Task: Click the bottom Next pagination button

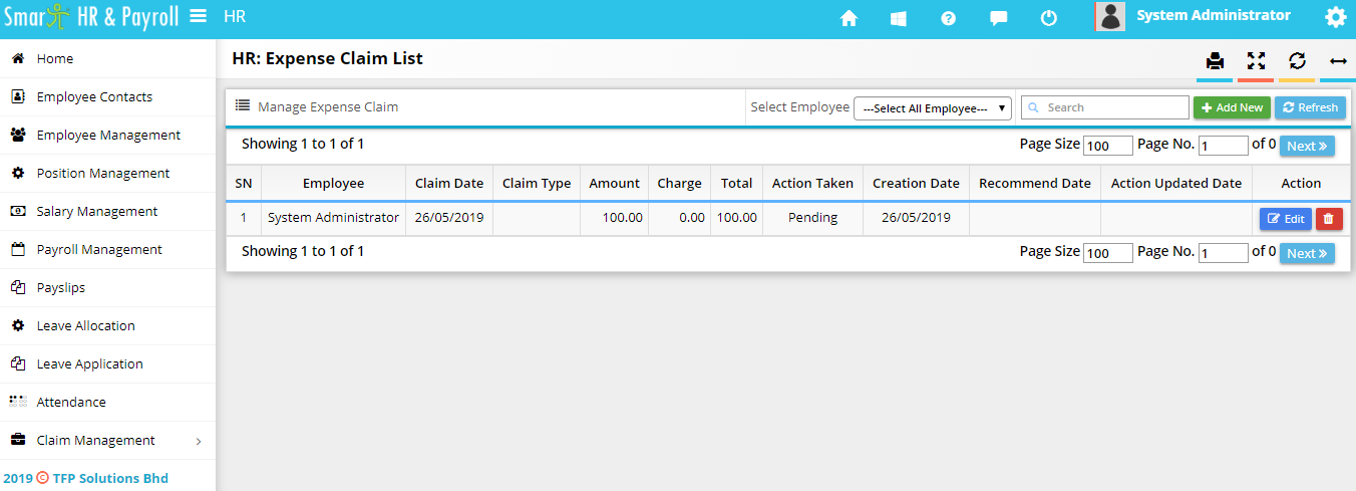Action: pyautogui.click(x=1307, y=253)
